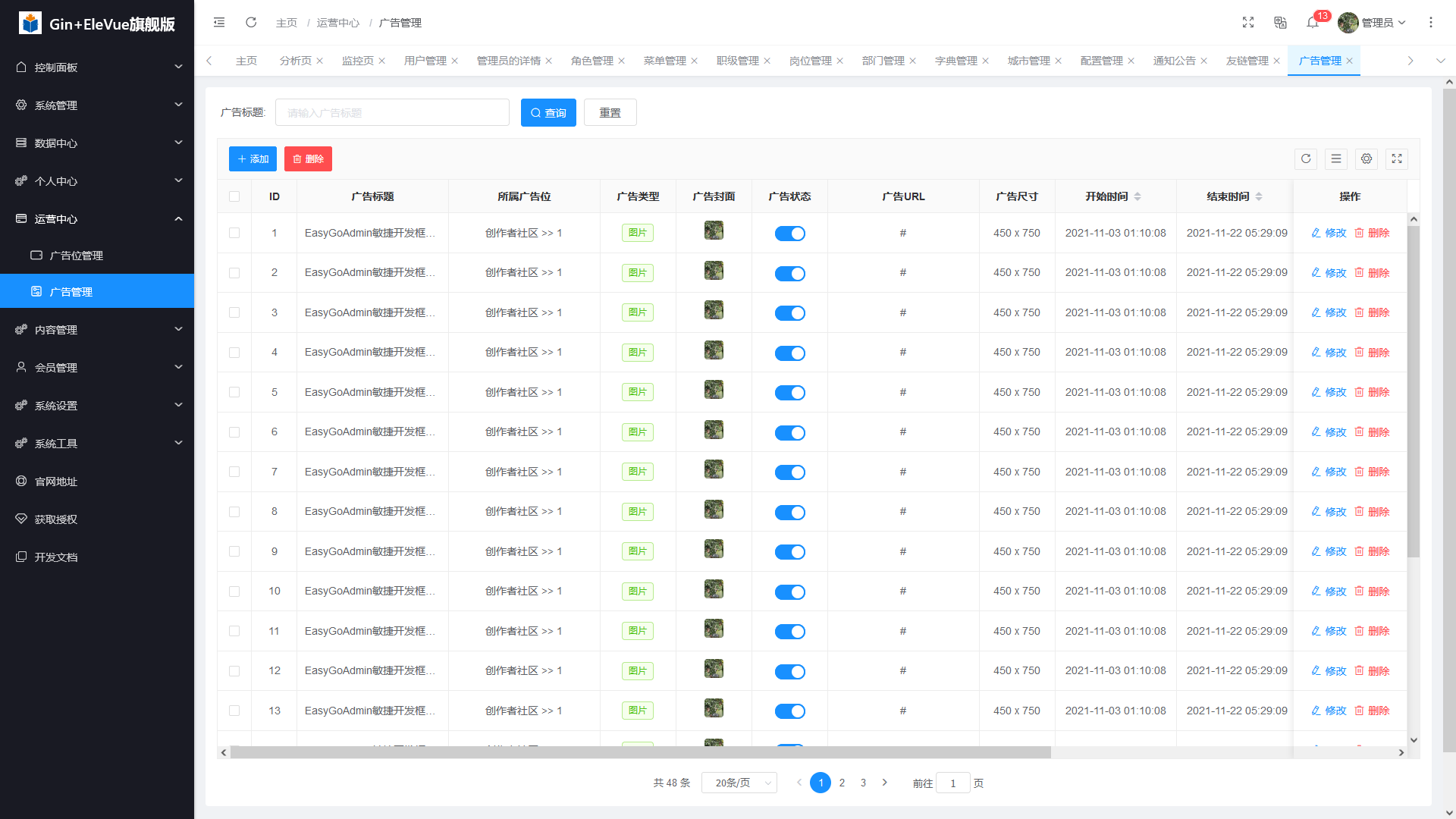Open the notification bell icon
Image resolution: width=1456 pixels, height=819 pixels.
1313,23
